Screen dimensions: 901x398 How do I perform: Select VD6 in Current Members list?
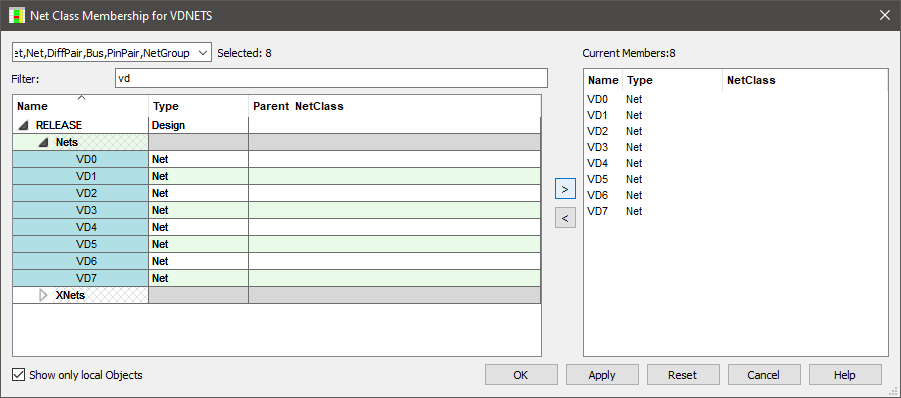point(598,195)
